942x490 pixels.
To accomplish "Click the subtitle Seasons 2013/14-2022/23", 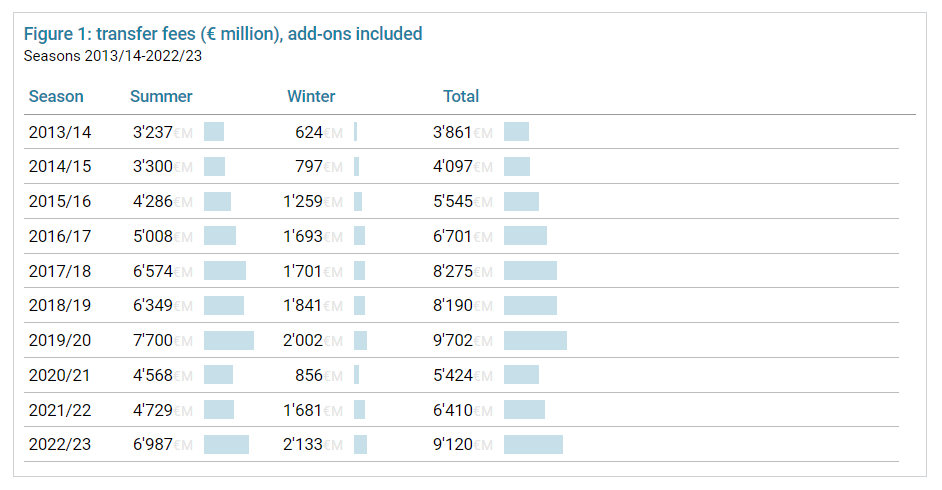I will tap(113, 56).
